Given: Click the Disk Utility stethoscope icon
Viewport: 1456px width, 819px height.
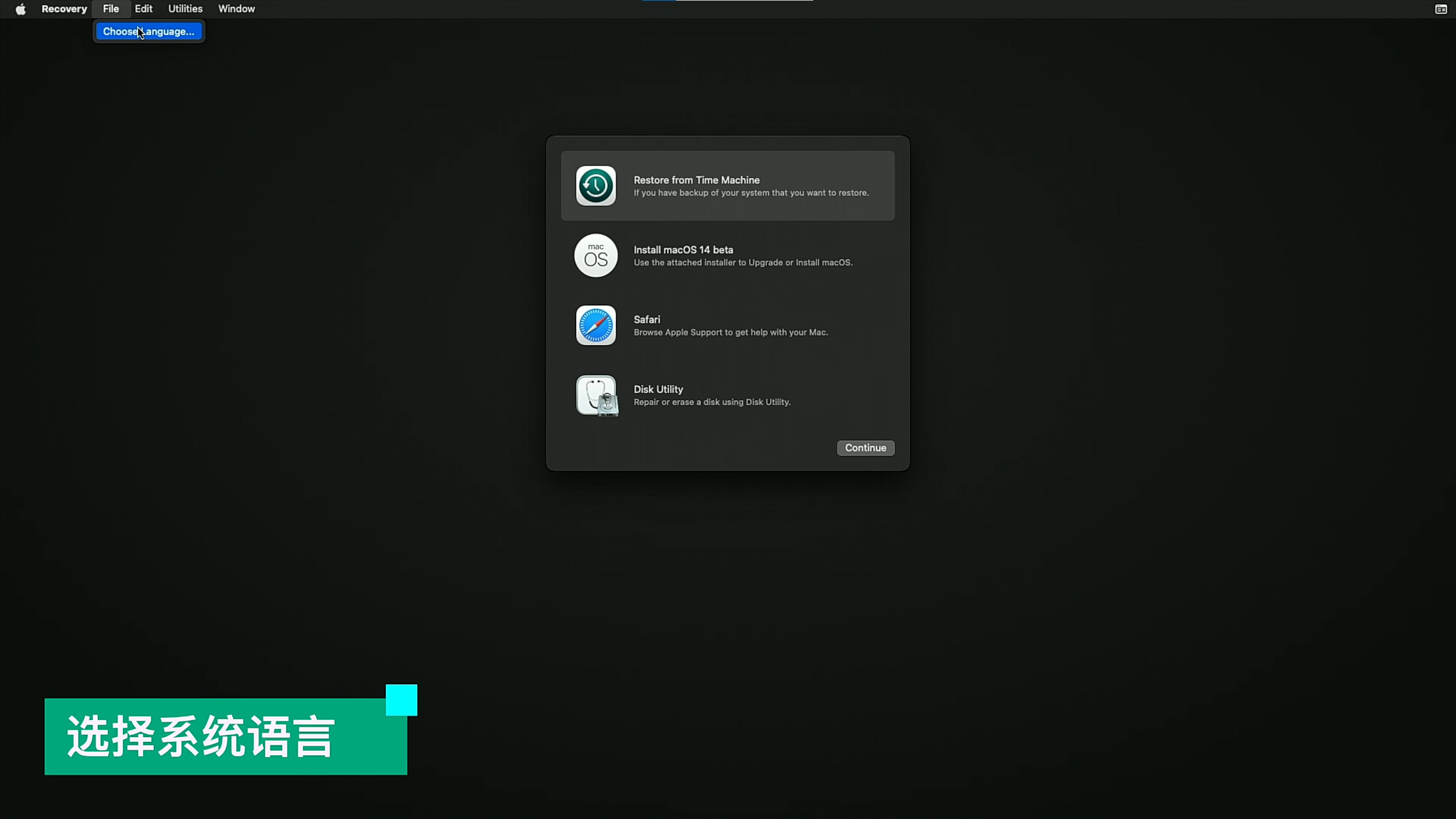Looking at the screenshot, I should tap(595, 395).
